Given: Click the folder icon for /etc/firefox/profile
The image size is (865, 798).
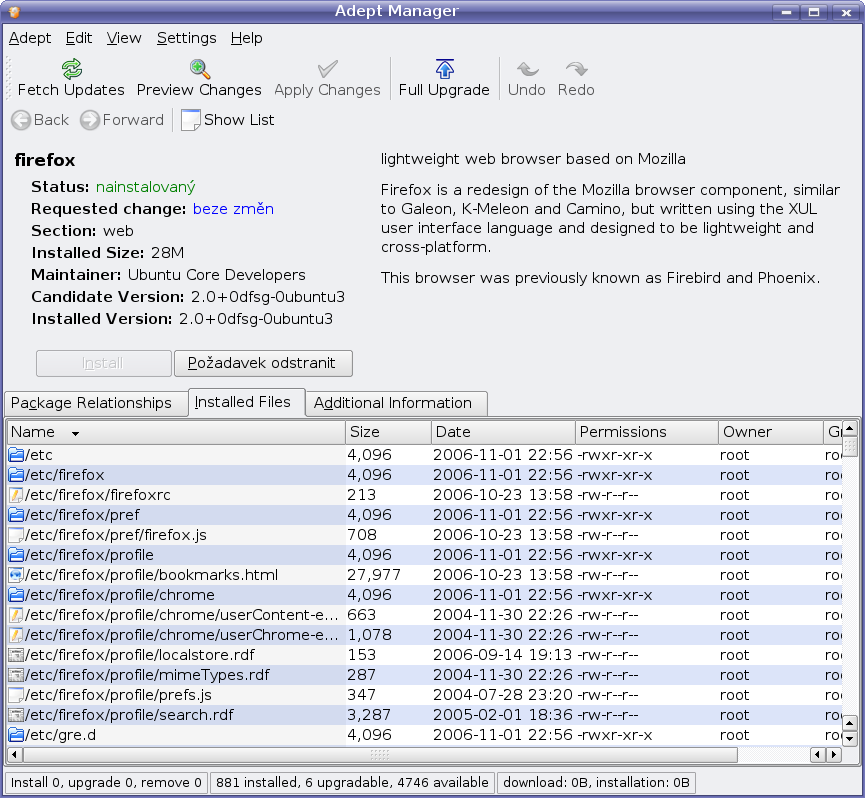Looking at the screenshot, I should pyautogui.click(x=16, y=555).
